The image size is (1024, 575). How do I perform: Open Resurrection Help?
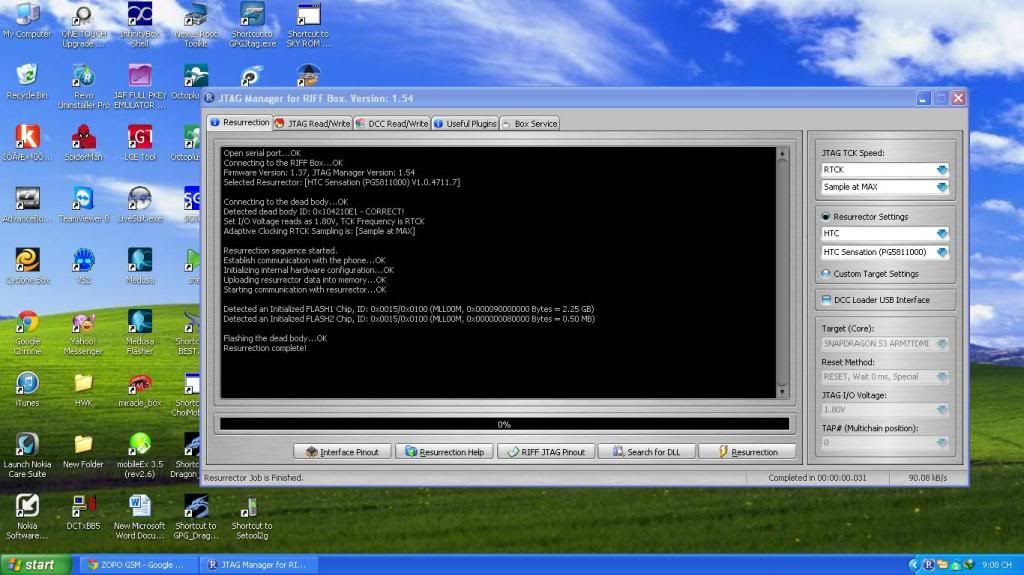click(444, 452)
